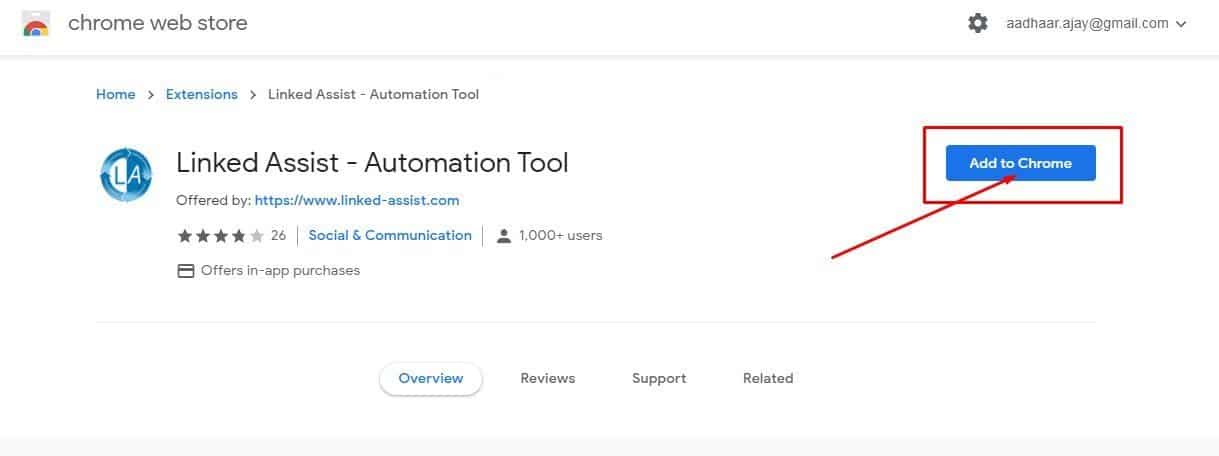Select the Overview tab
Screen dimensions: 1219x456
click(431, 378)
